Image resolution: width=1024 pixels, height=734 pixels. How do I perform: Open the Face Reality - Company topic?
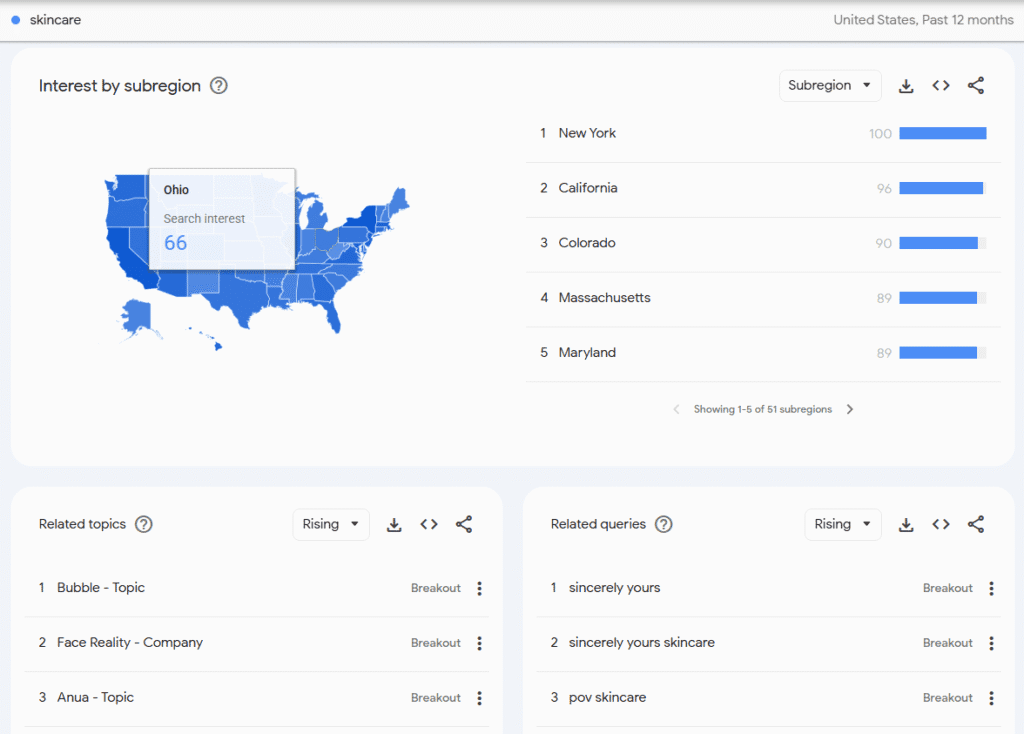(130, 643)
